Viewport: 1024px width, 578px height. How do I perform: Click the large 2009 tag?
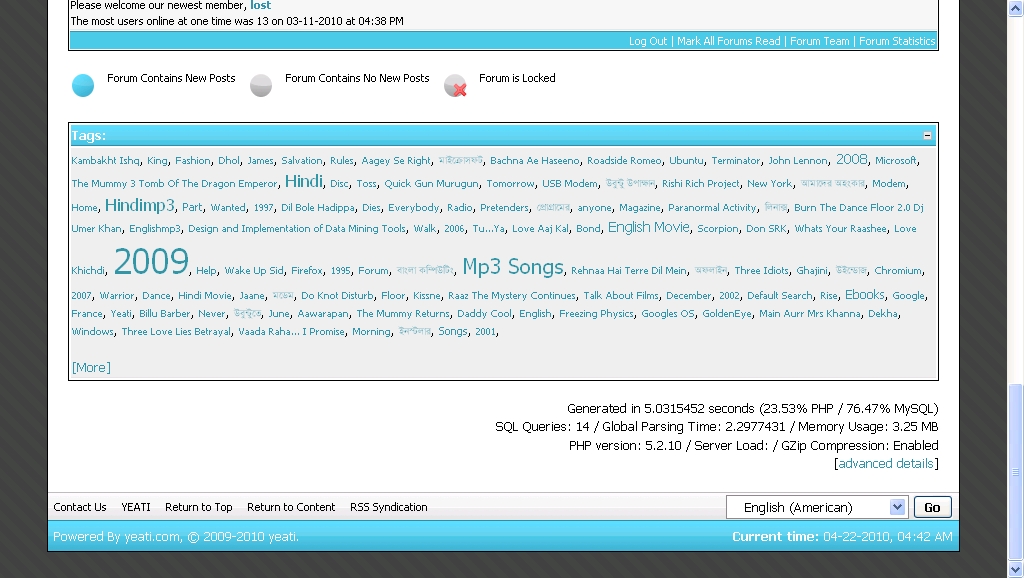pyautogui.click(x=151, y=262)
